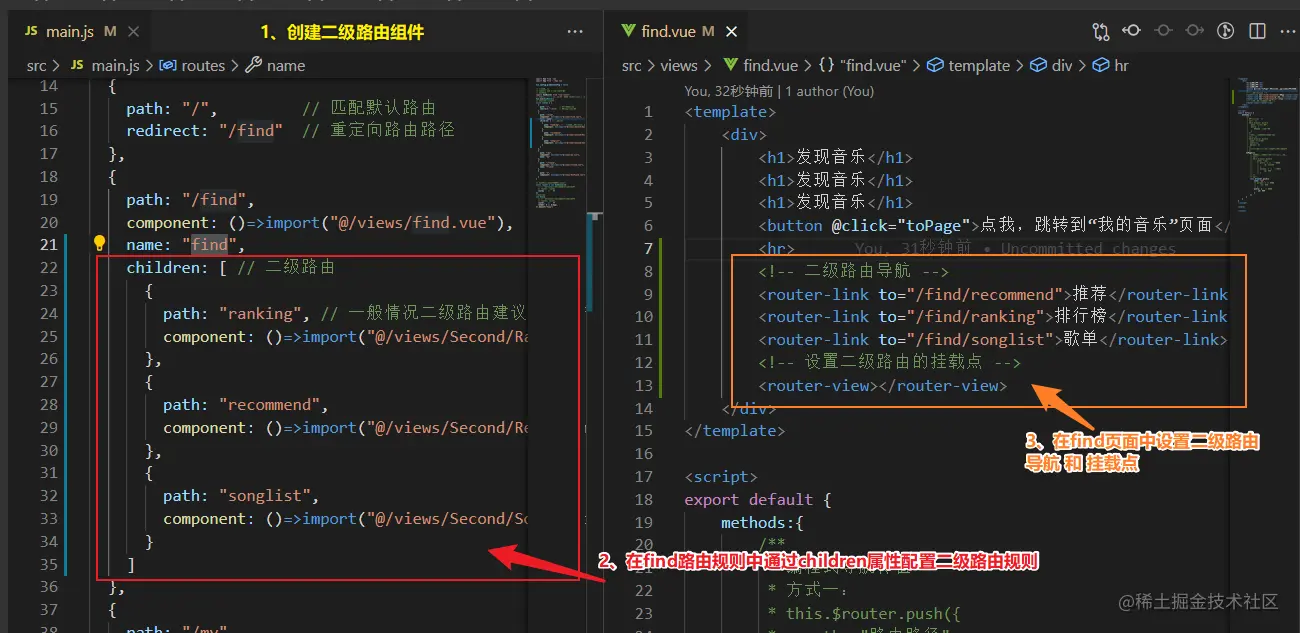
Task: Open more actions menu in find.vue editor
Action: tap(1288, 31)
